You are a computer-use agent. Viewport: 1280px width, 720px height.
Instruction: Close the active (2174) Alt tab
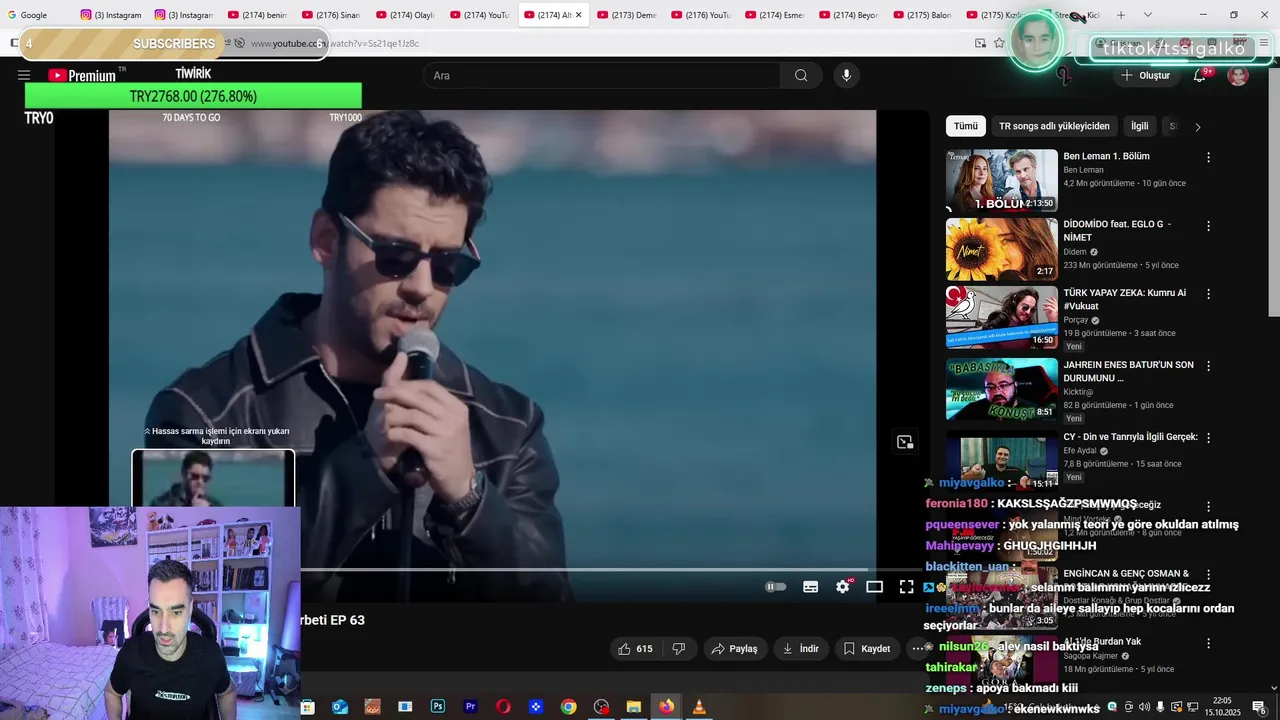[x=578, y=15]
